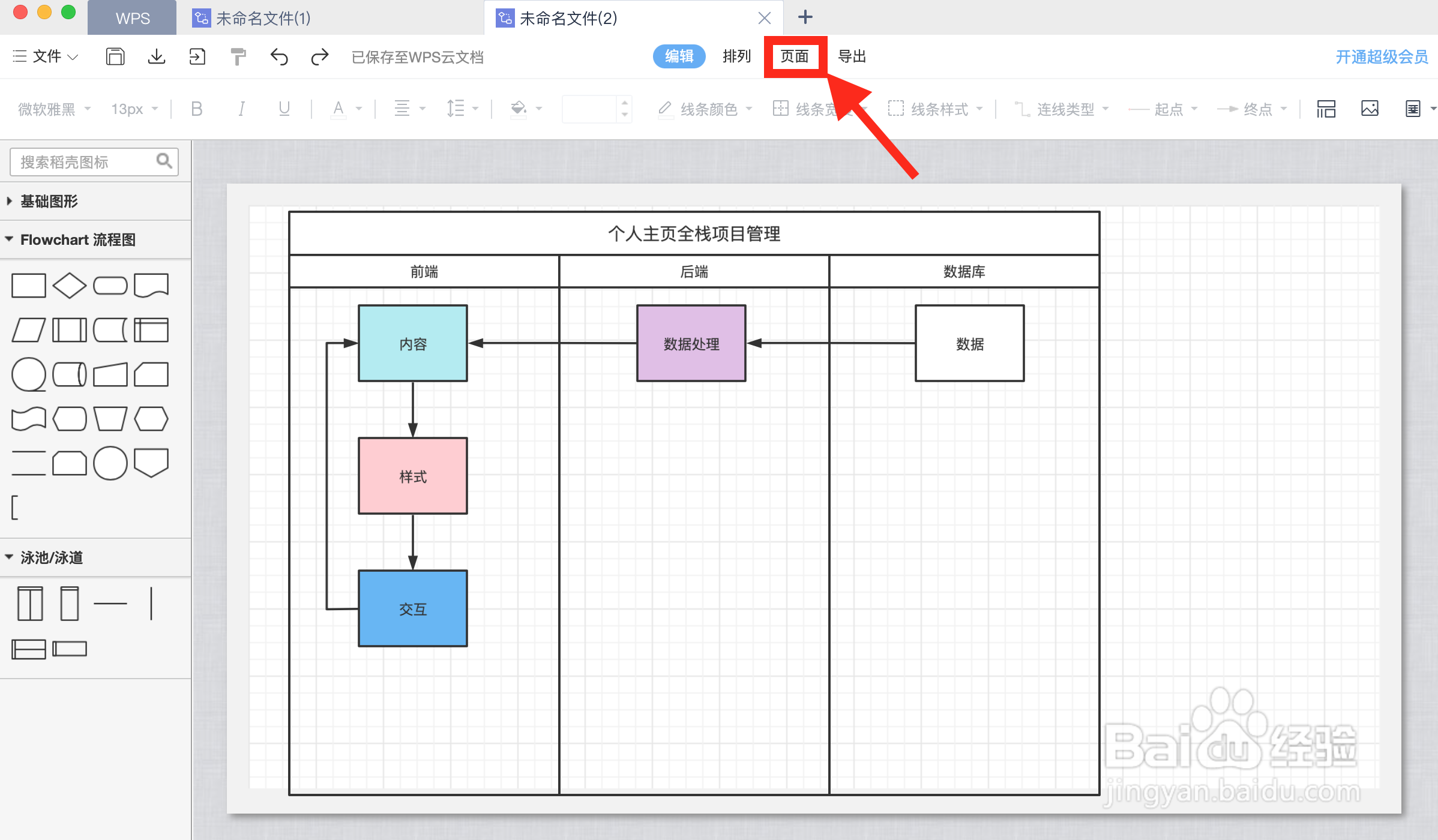Click the export/share arrow icon
The width and height of the screenshot is (1438, 840).
tap(197, 56)
